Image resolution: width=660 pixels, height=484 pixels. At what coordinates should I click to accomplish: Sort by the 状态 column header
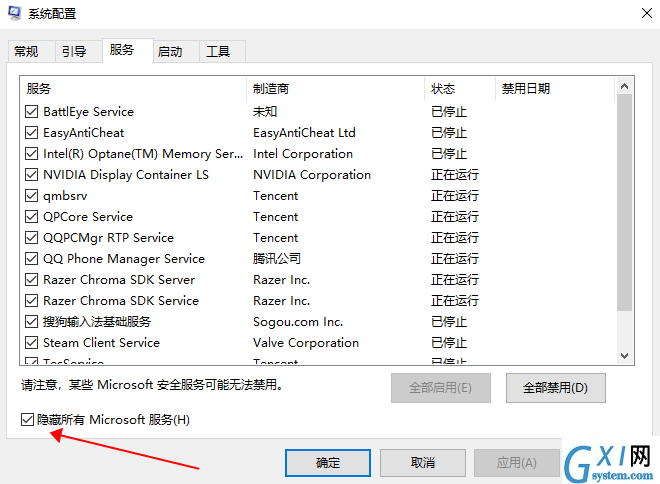tap(460, 88)
